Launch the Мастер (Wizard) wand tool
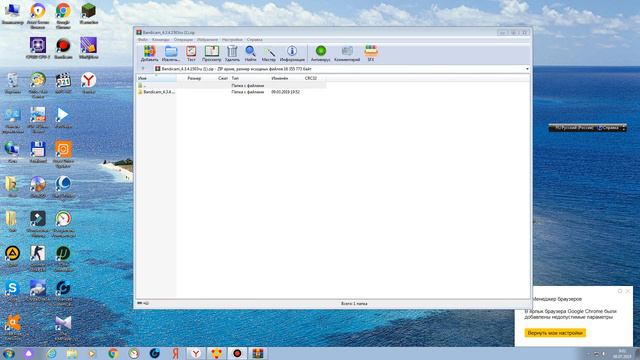The height and width of the screenshot is (360, 640). 269,53
